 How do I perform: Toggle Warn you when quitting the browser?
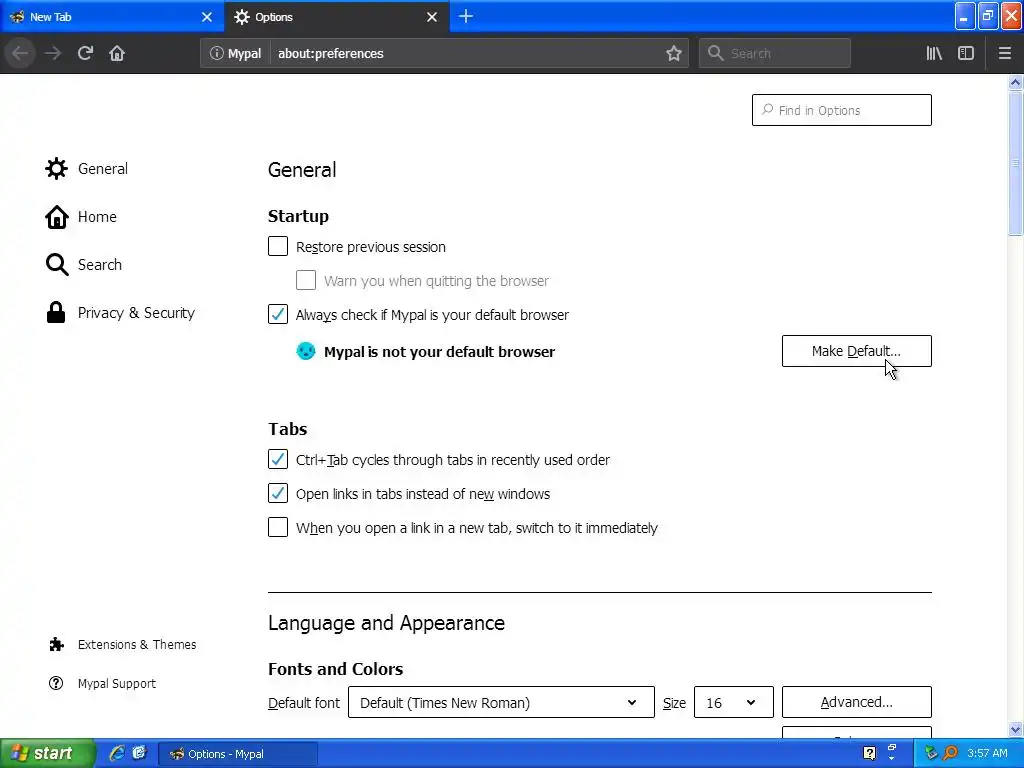click(x=306, y=280)
